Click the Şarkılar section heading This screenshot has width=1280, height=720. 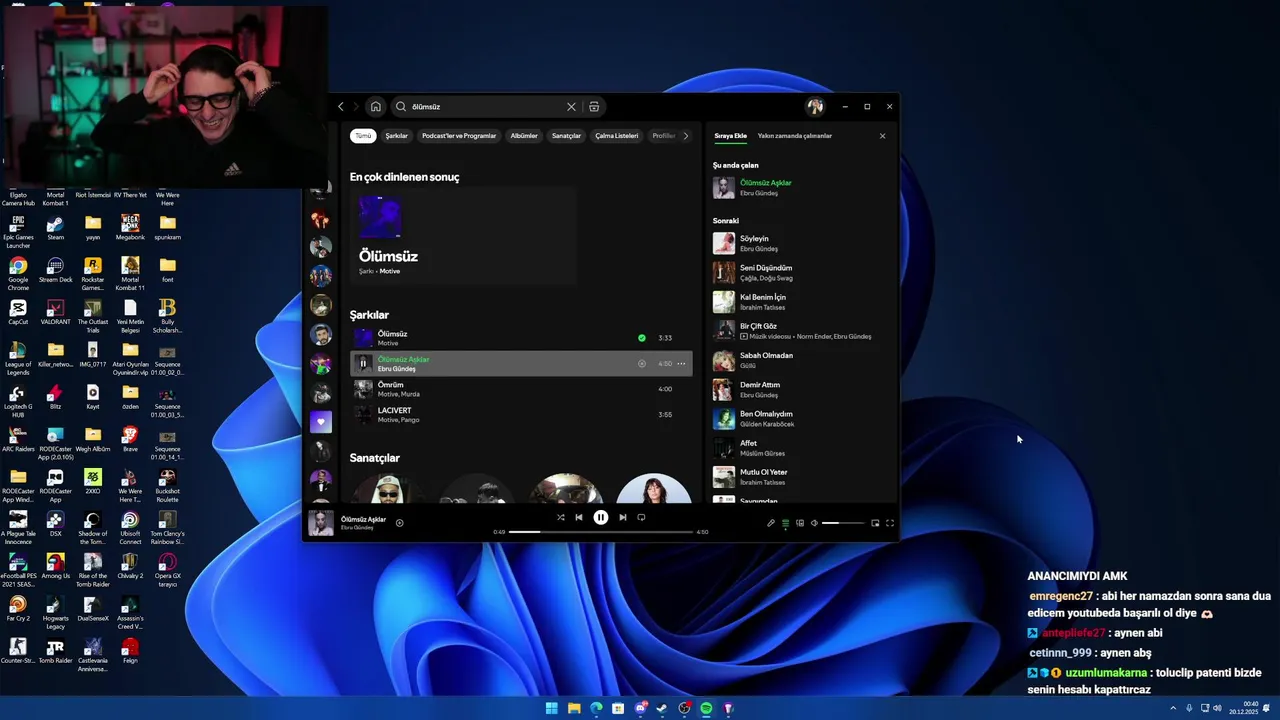click(x=369, y=315)
